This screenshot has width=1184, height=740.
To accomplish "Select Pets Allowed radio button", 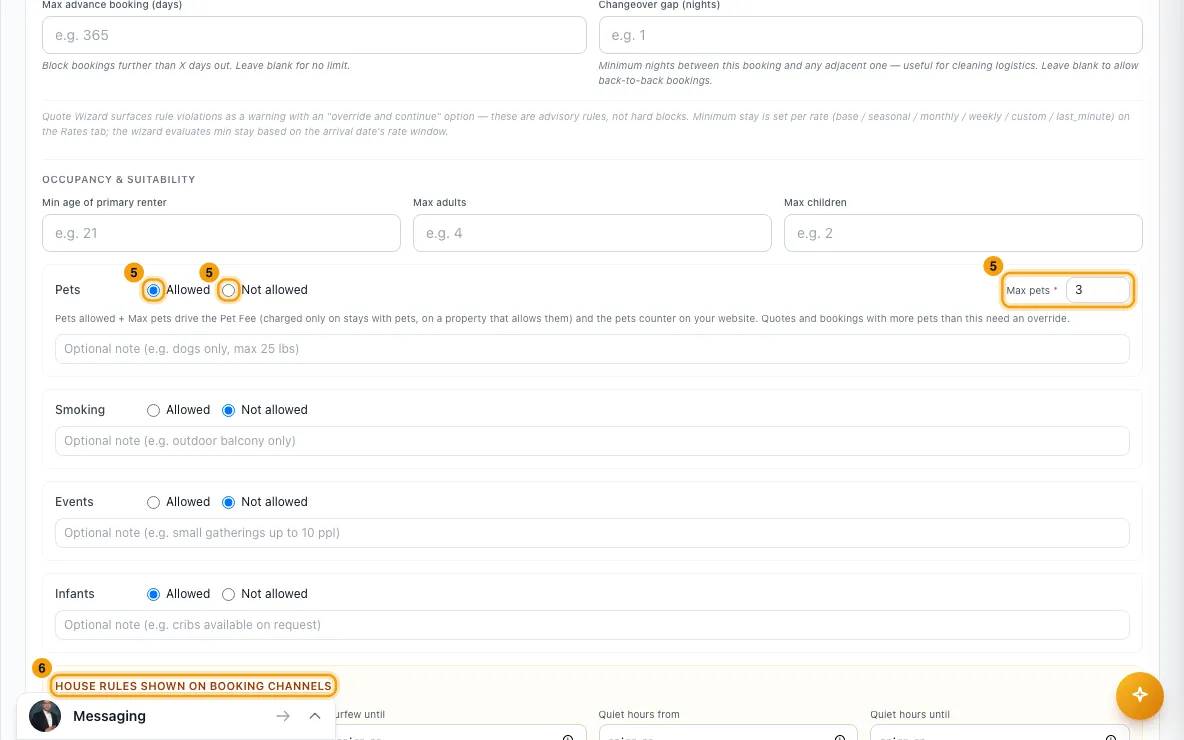I will [x=153, y=290].
